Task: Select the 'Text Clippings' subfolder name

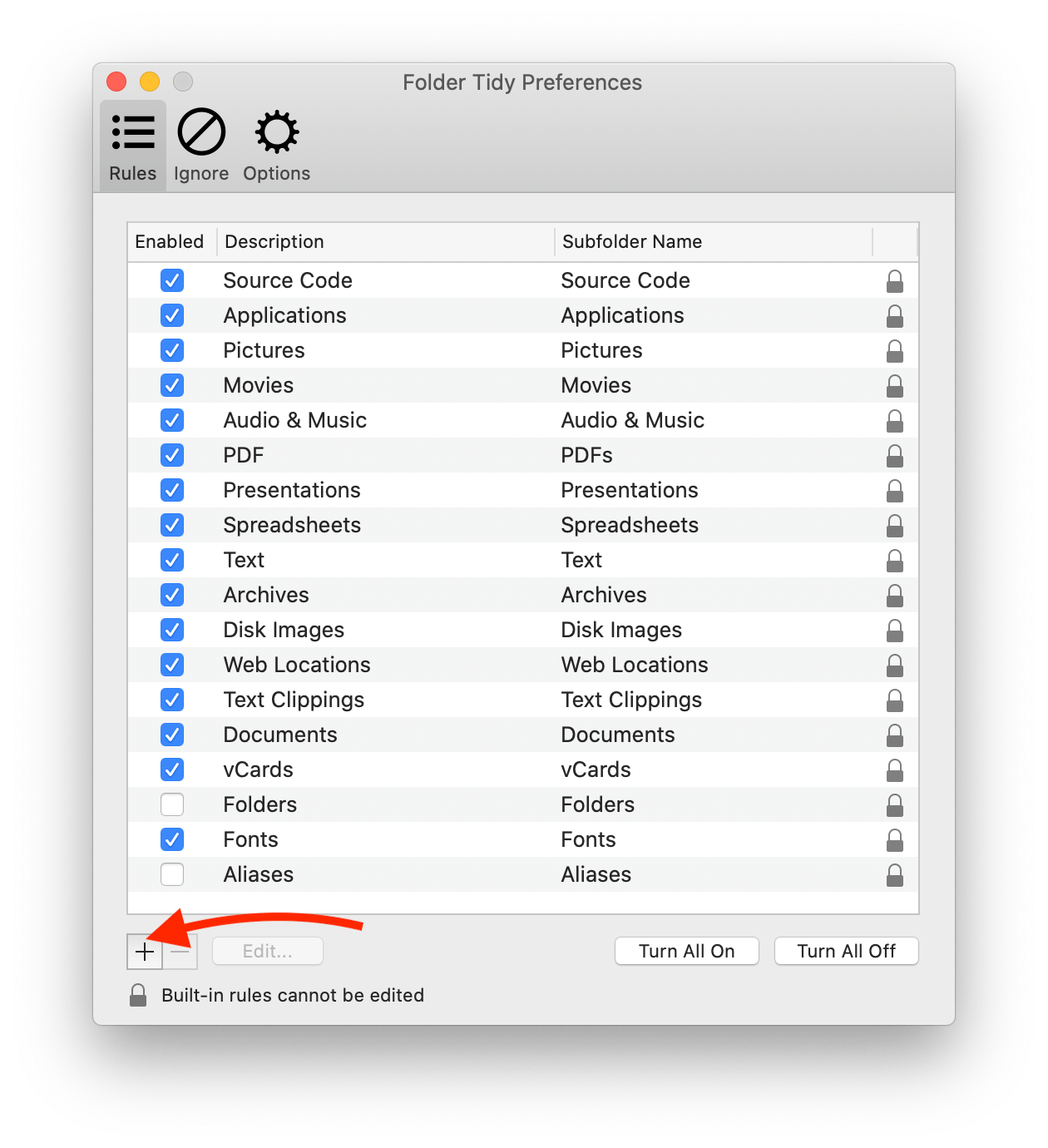Action: click(x=631, y=700)
